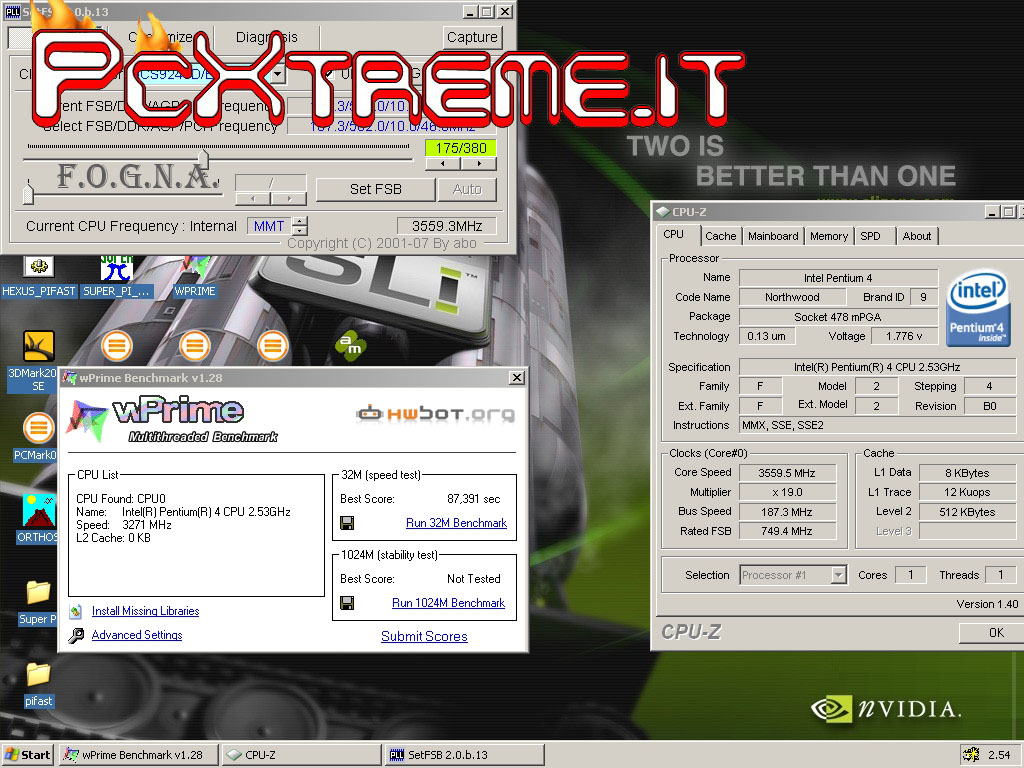Switch to the SPD tab in CPU-Z

870,236
